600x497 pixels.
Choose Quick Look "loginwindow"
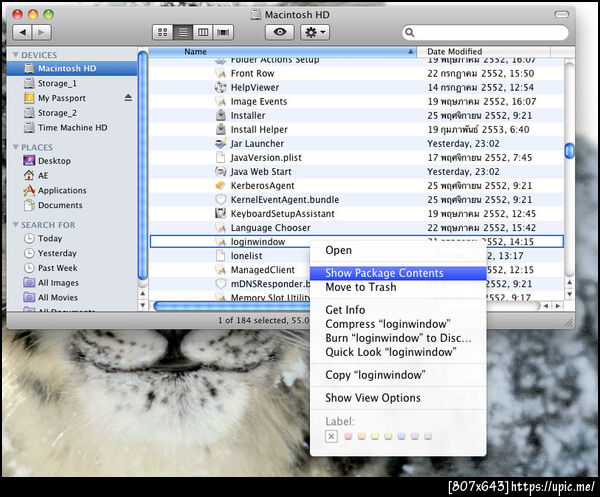[x=398, y=352]
